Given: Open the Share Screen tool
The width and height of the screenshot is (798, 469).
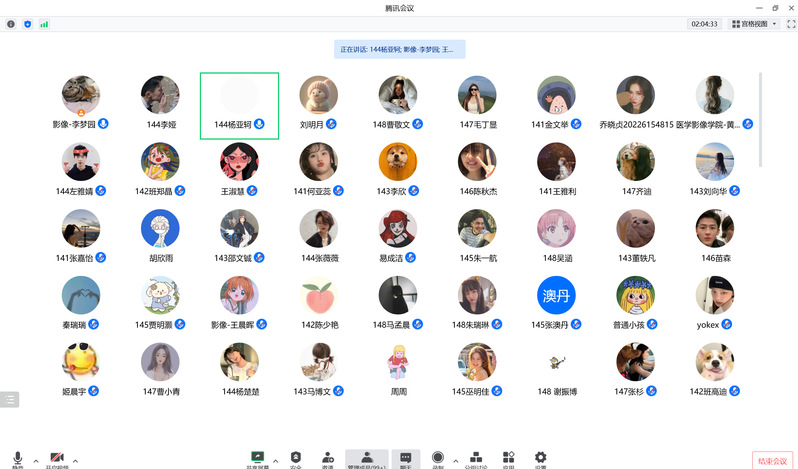Looking at the screenshot, I should tap(257, 458).
